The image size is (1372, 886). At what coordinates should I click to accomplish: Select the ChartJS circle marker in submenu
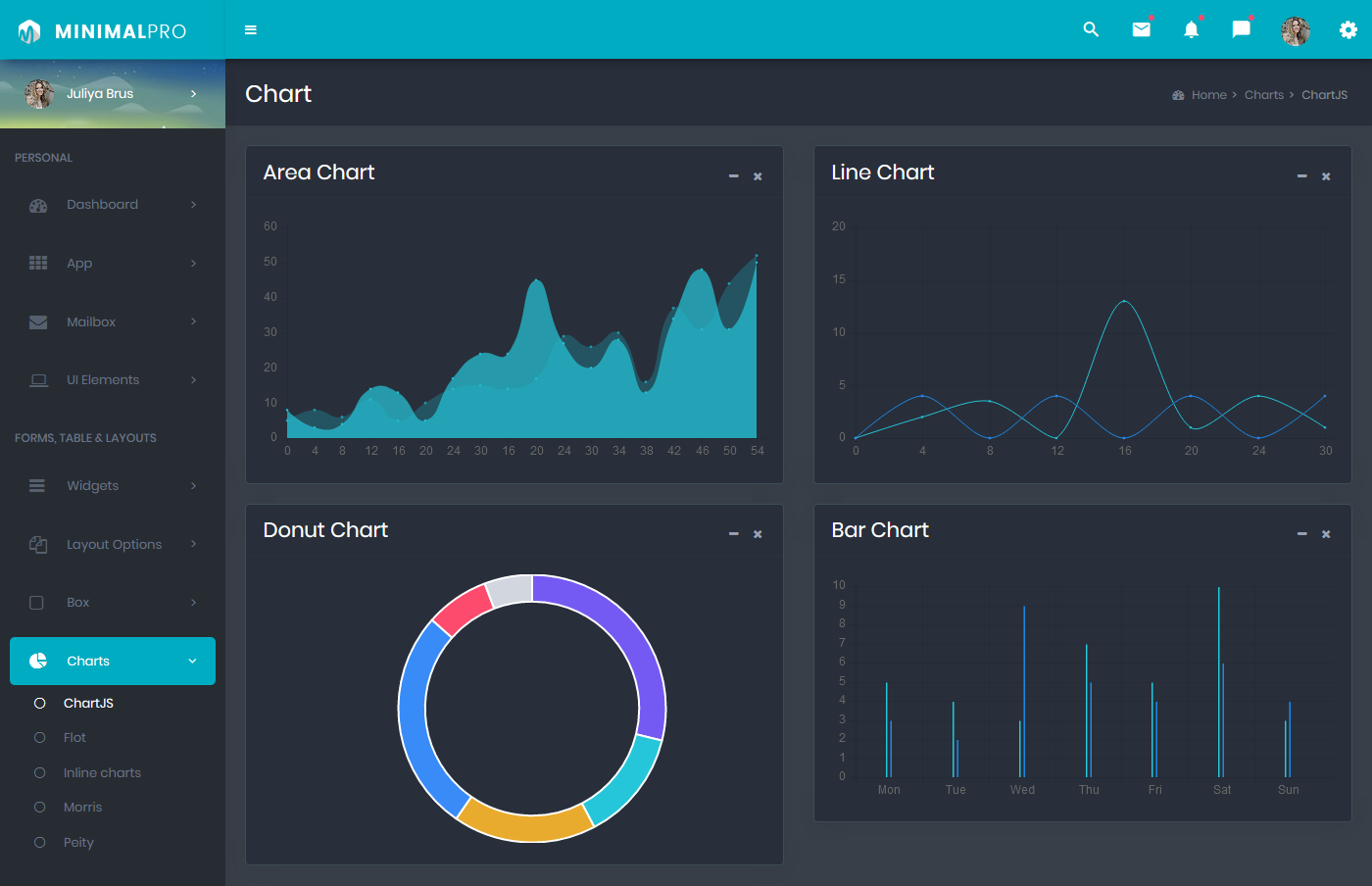pos(40,703)
